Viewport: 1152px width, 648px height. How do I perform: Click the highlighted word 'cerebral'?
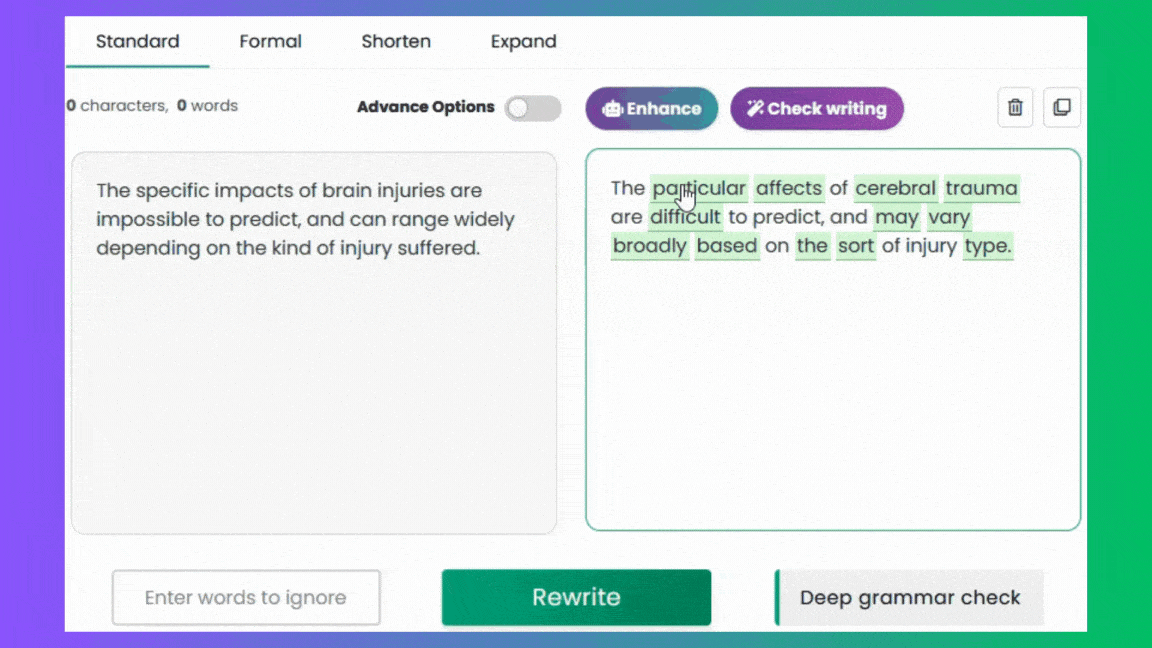(x=896, y=188)
